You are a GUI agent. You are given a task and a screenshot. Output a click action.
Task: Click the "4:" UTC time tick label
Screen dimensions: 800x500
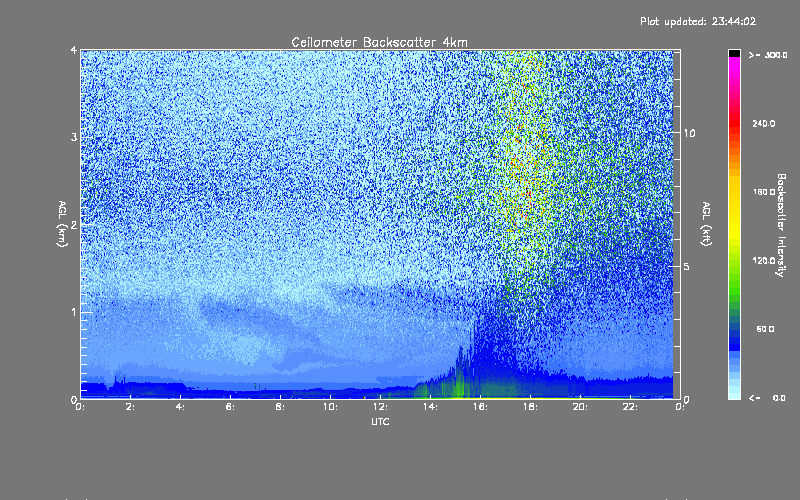pos(180,407)
